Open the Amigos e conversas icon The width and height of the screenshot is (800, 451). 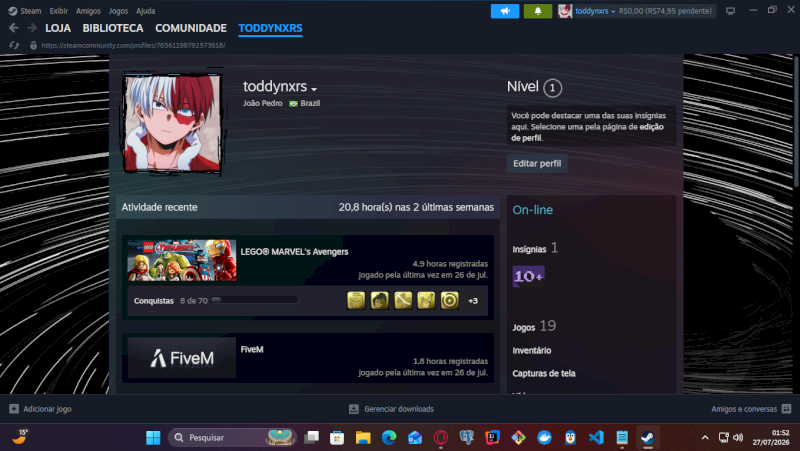786,409
